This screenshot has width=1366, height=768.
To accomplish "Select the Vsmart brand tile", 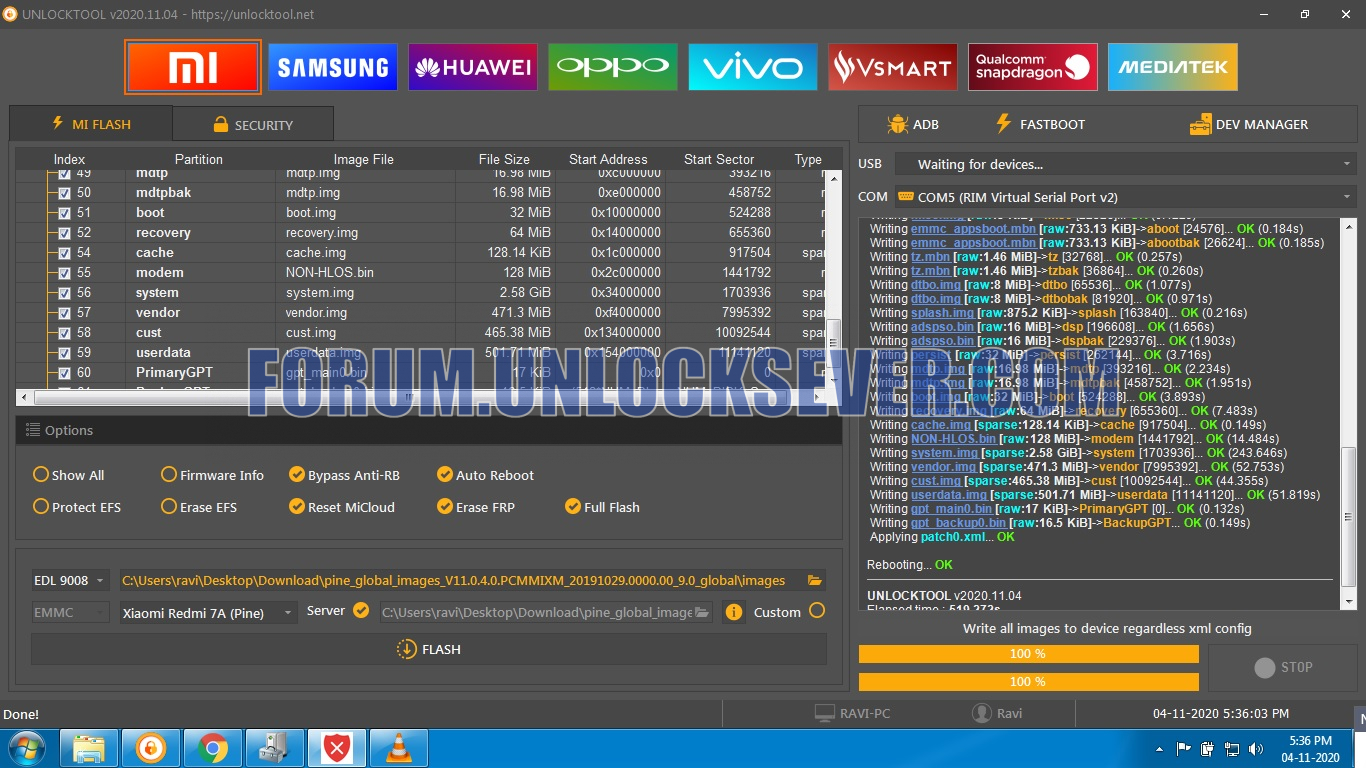I will (x=893, y=67).
